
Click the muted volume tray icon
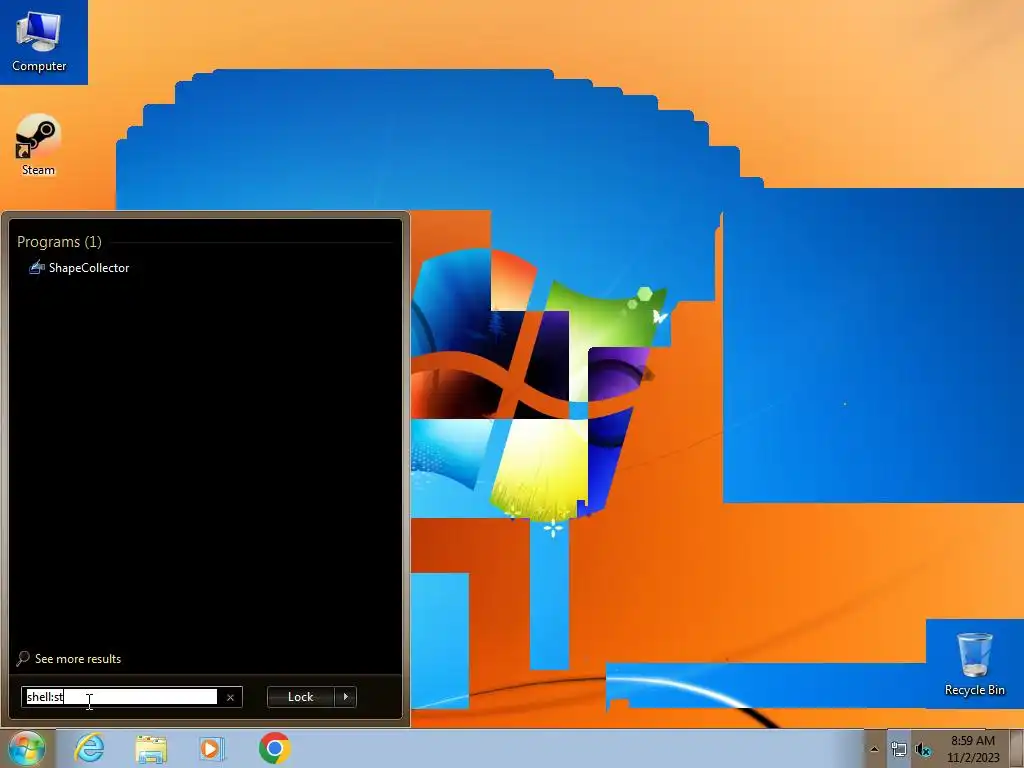923,750
